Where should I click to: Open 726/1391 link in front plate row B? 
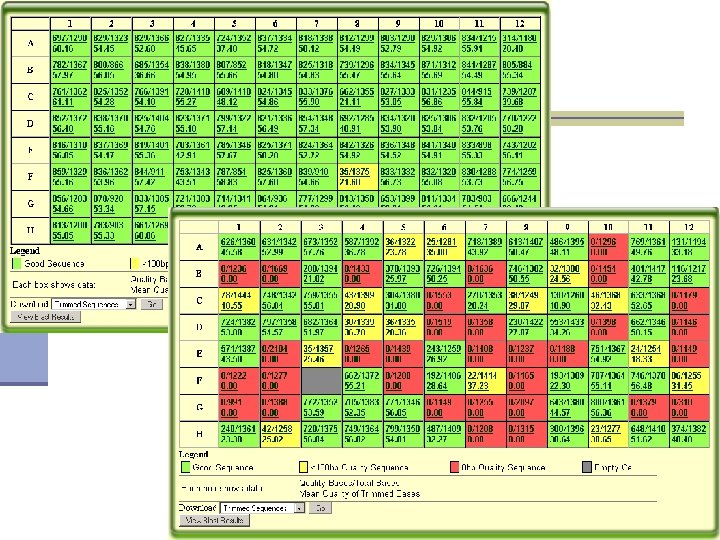coord(444,269)
